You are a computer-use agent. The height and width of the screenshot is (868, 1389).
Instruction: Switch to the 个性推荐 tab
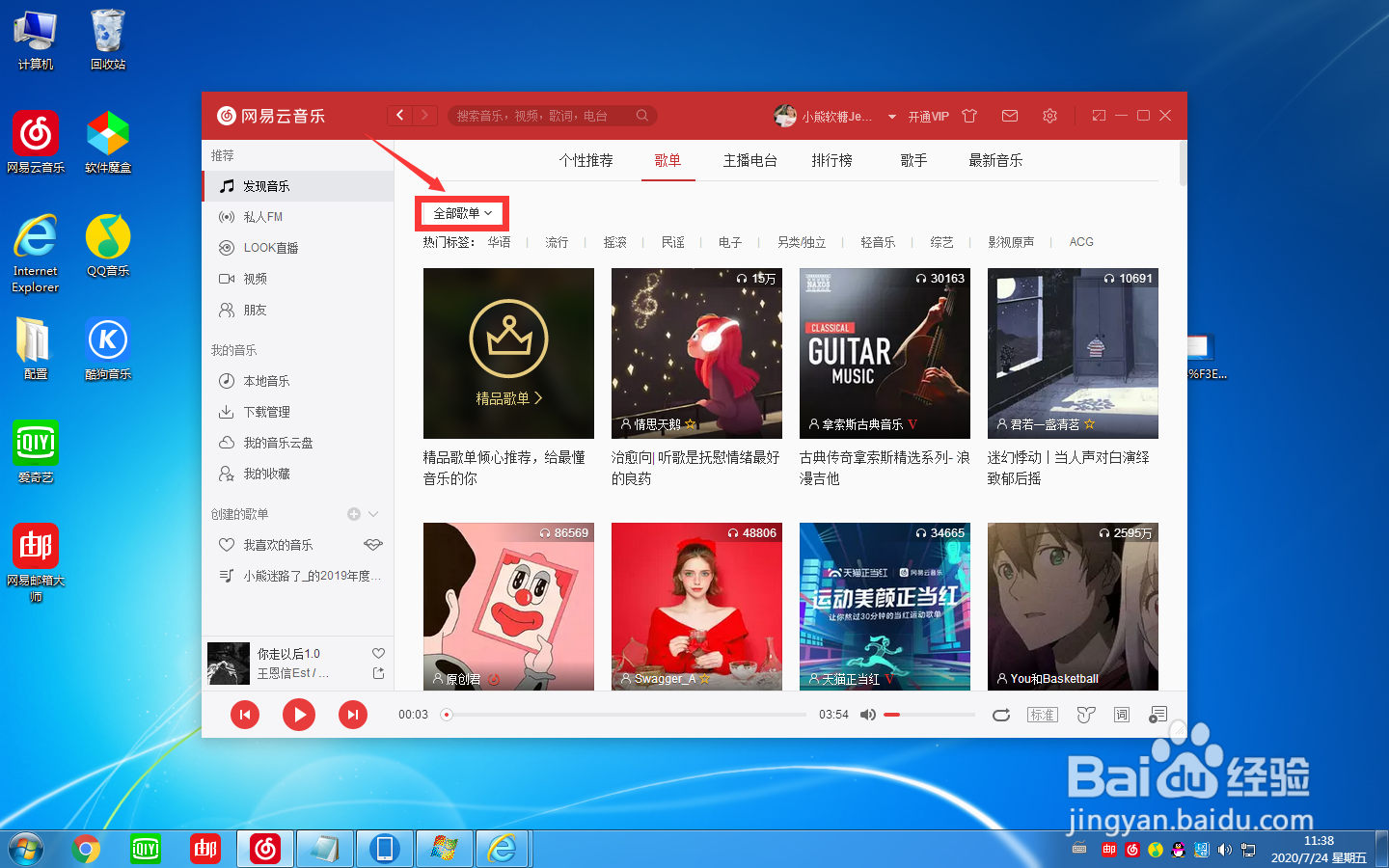tap(586, 160)
